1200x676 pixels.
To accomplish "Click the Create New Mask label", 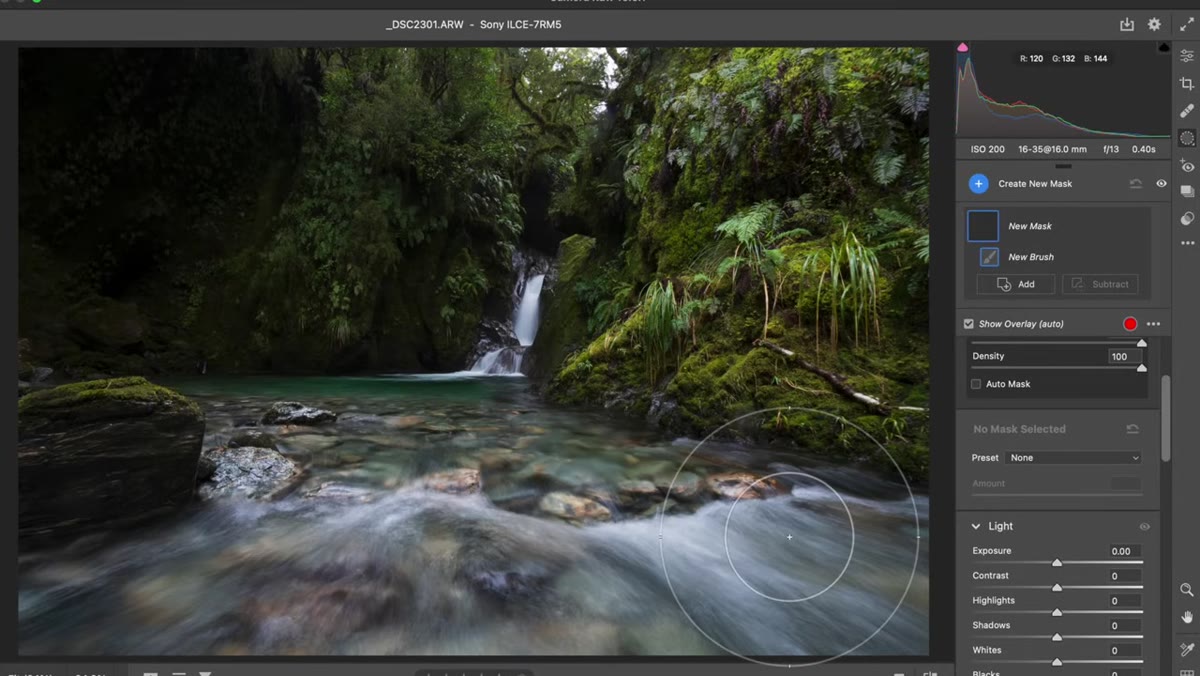I will [1035, 184].
